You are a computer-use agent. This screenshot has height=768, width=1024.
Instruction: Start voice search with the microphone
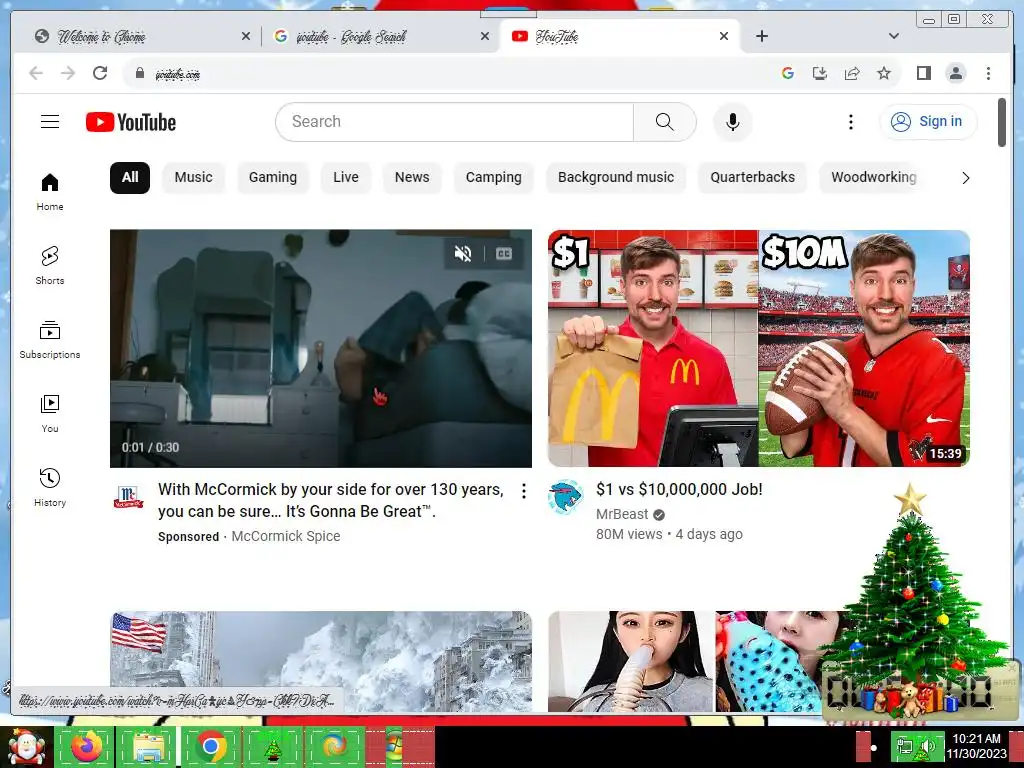tap(733, 122)
